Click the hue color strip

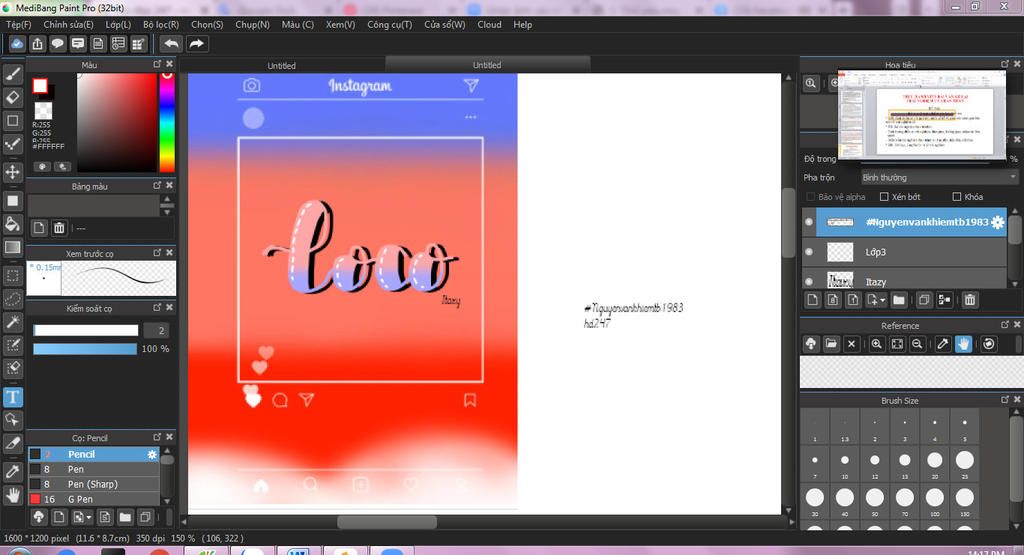(167, 122)
